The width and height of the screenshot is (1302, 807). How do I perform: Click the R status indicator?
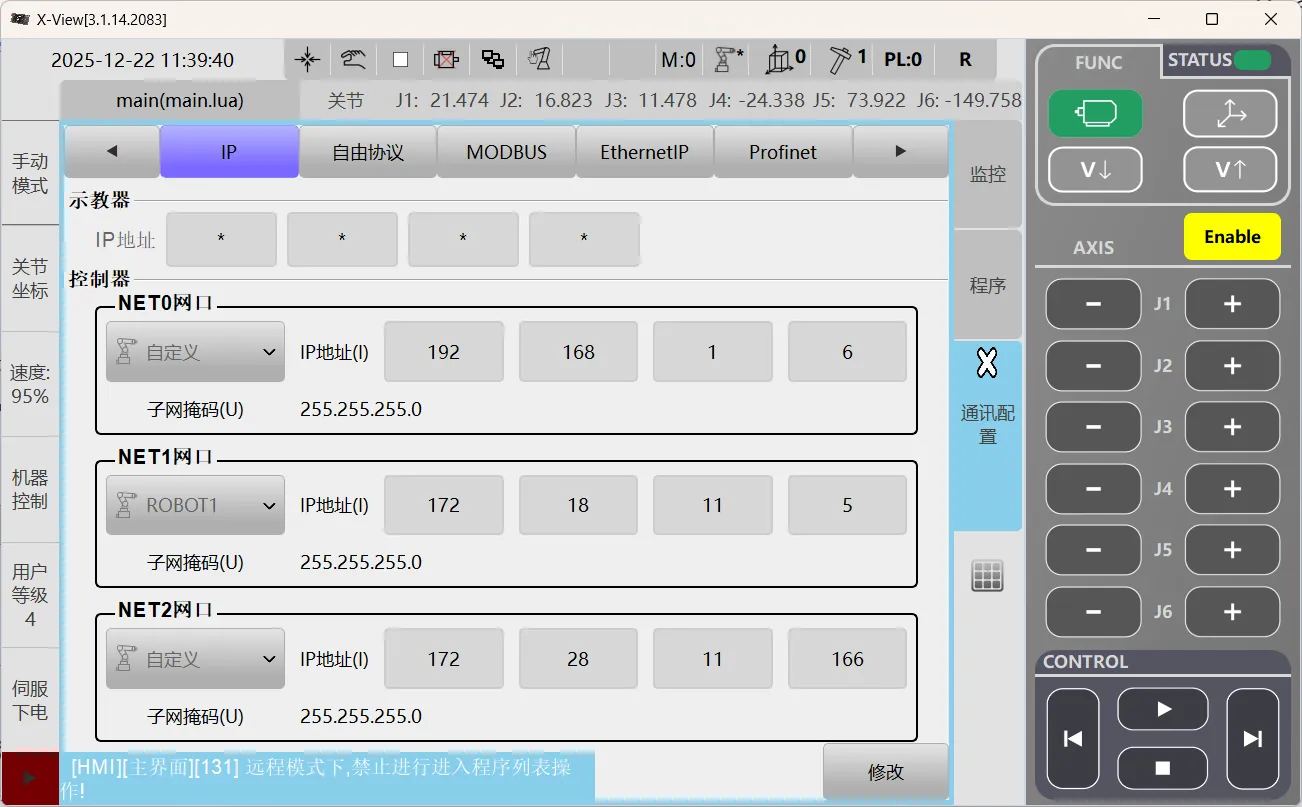(965, 60)
